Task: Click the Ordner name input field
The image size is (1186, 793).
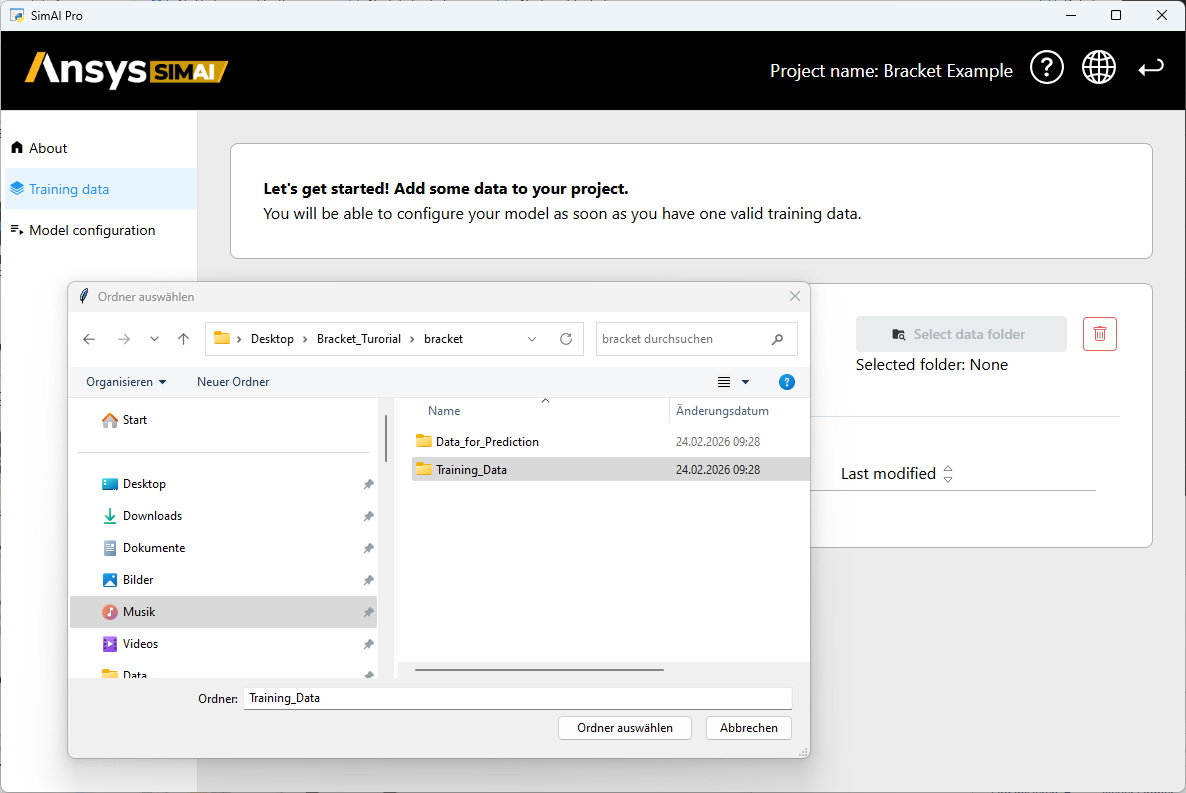Action: tap(517, 698)
